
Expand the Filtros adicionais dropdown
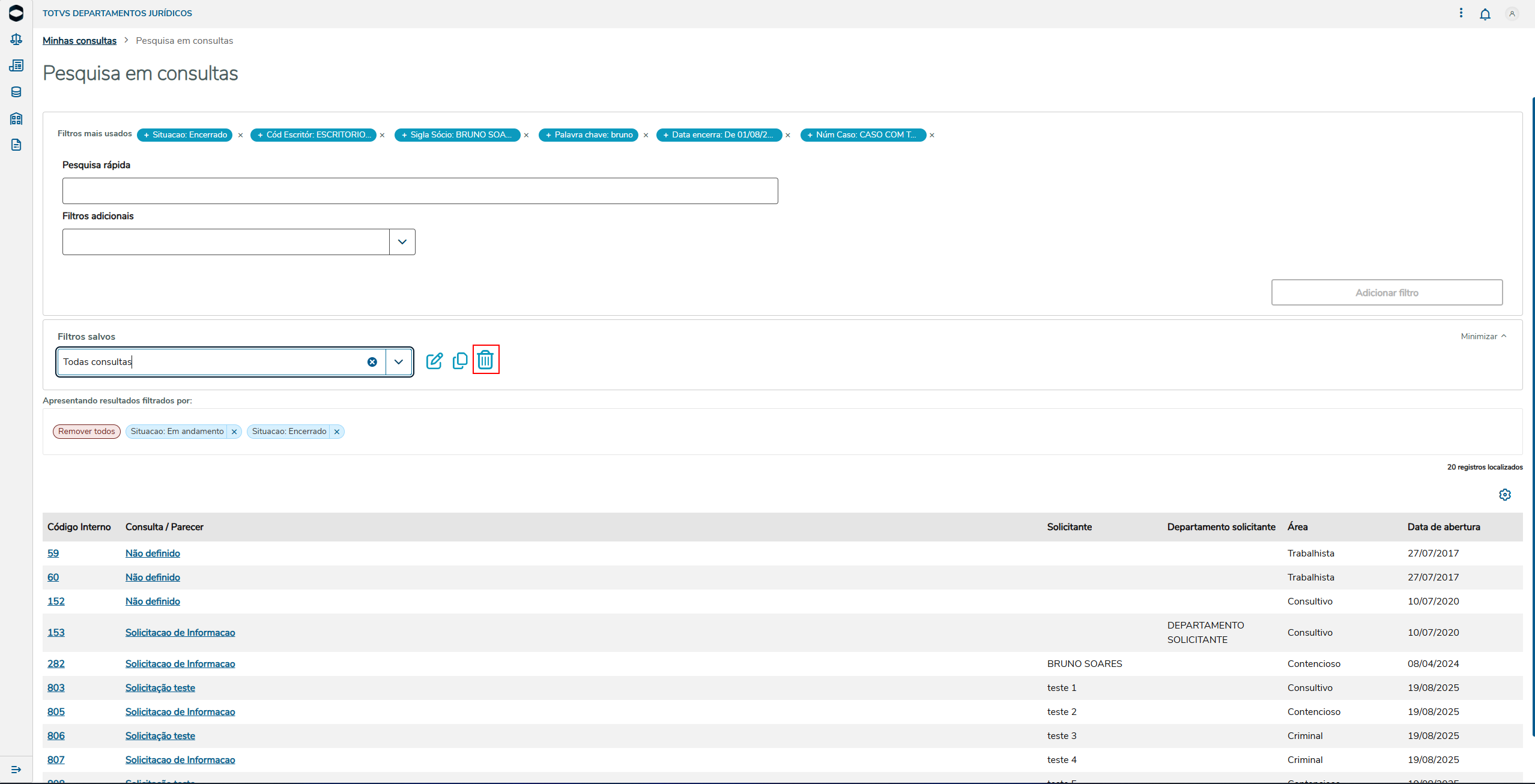402,242
